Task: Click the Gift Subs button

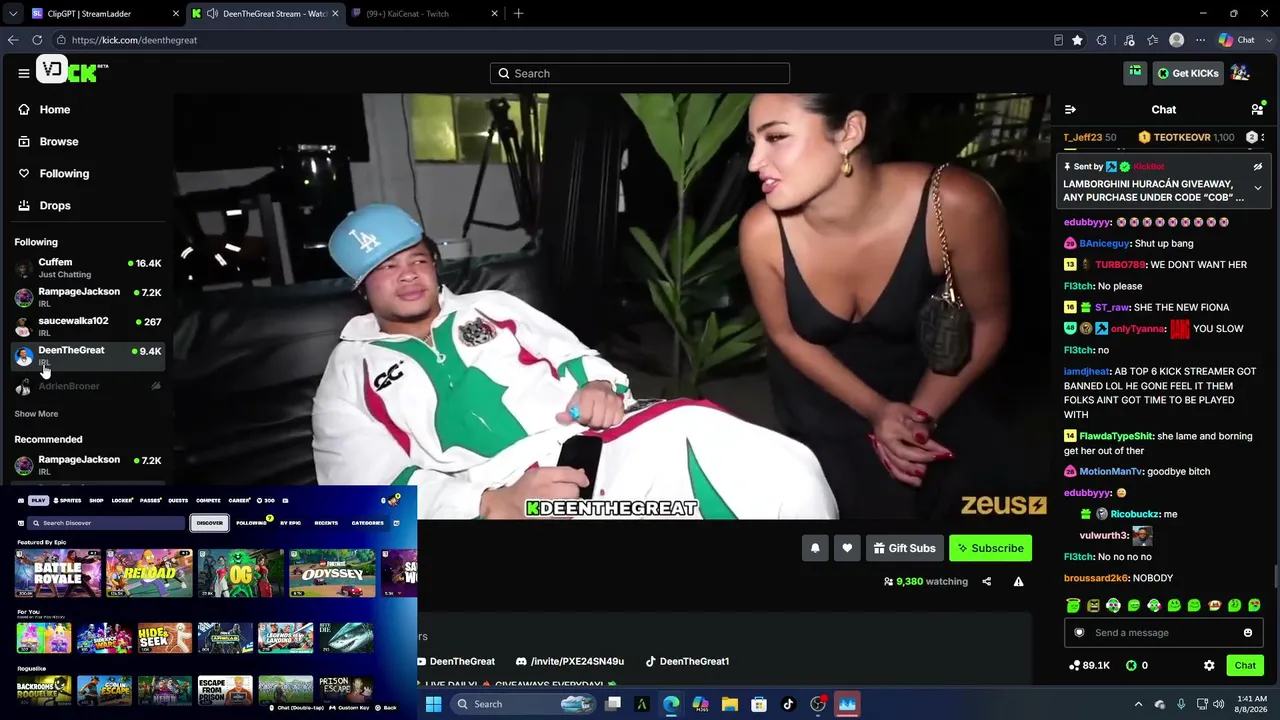Action: click(904, 548)
